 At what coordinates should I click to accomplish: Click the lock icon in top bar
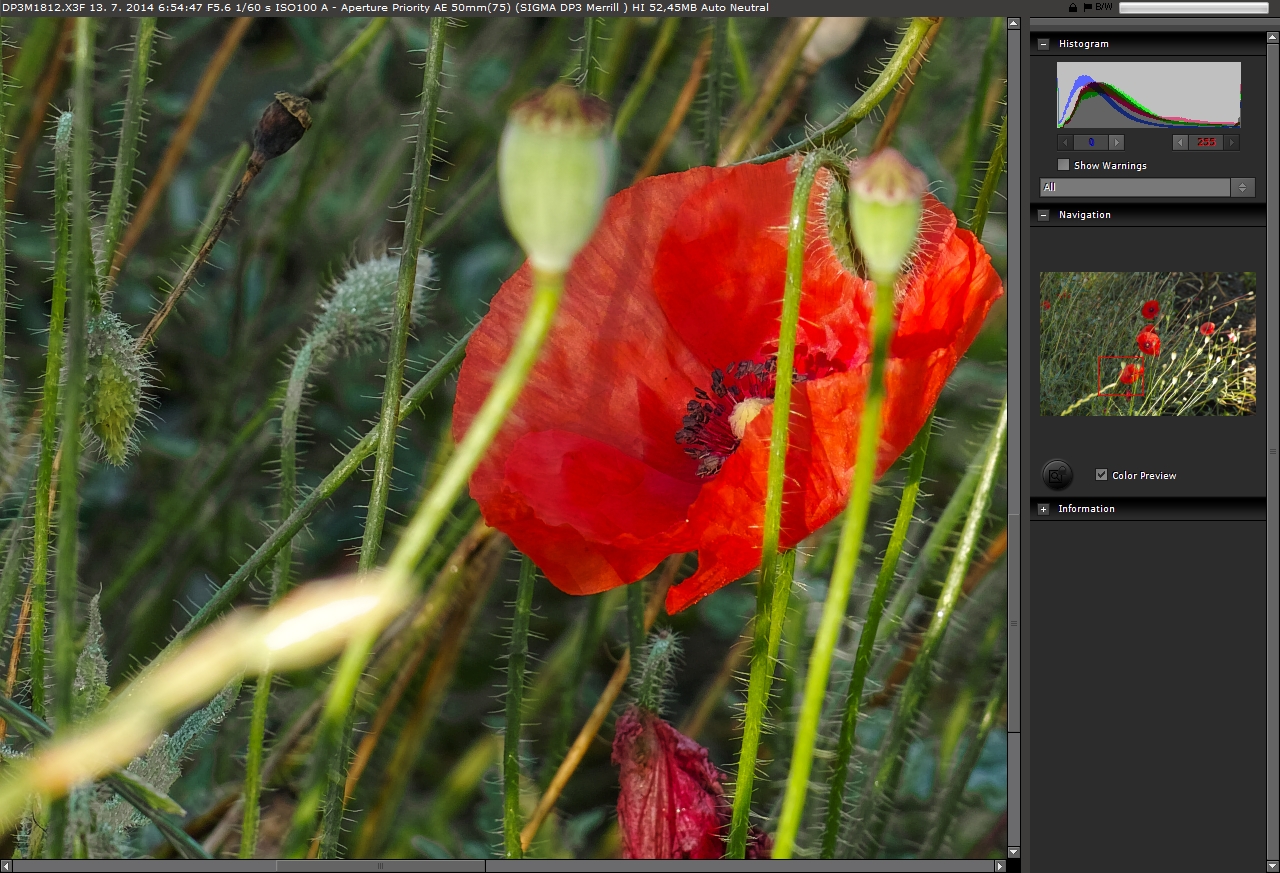pyautogui.click(x=1073, y=7)
